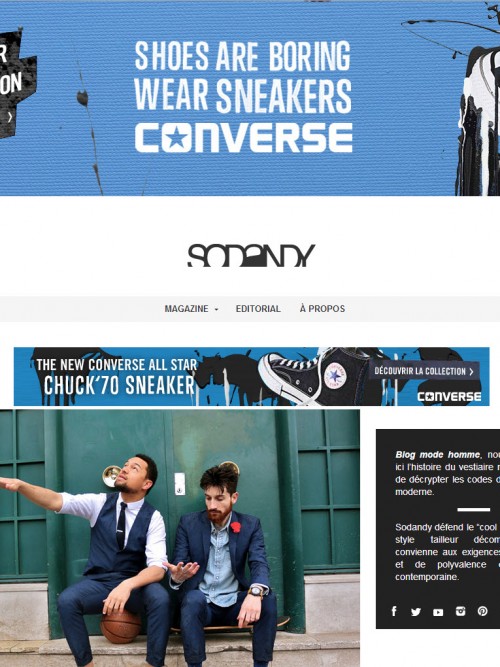Expand the Magazine dropdown arrow

coord(216,309)
